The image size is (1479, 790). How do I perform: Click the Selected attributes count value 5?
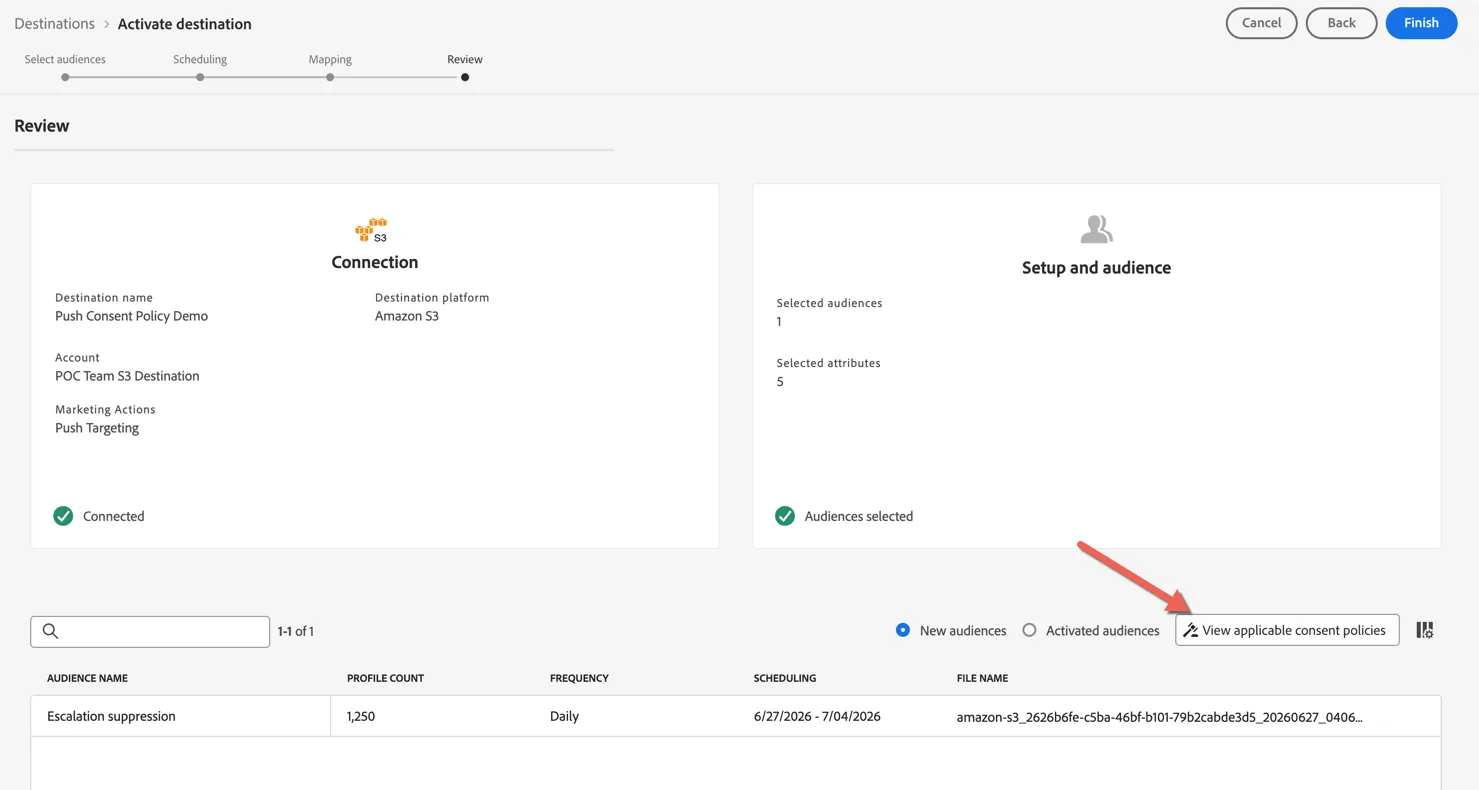(x=780, y=382)
